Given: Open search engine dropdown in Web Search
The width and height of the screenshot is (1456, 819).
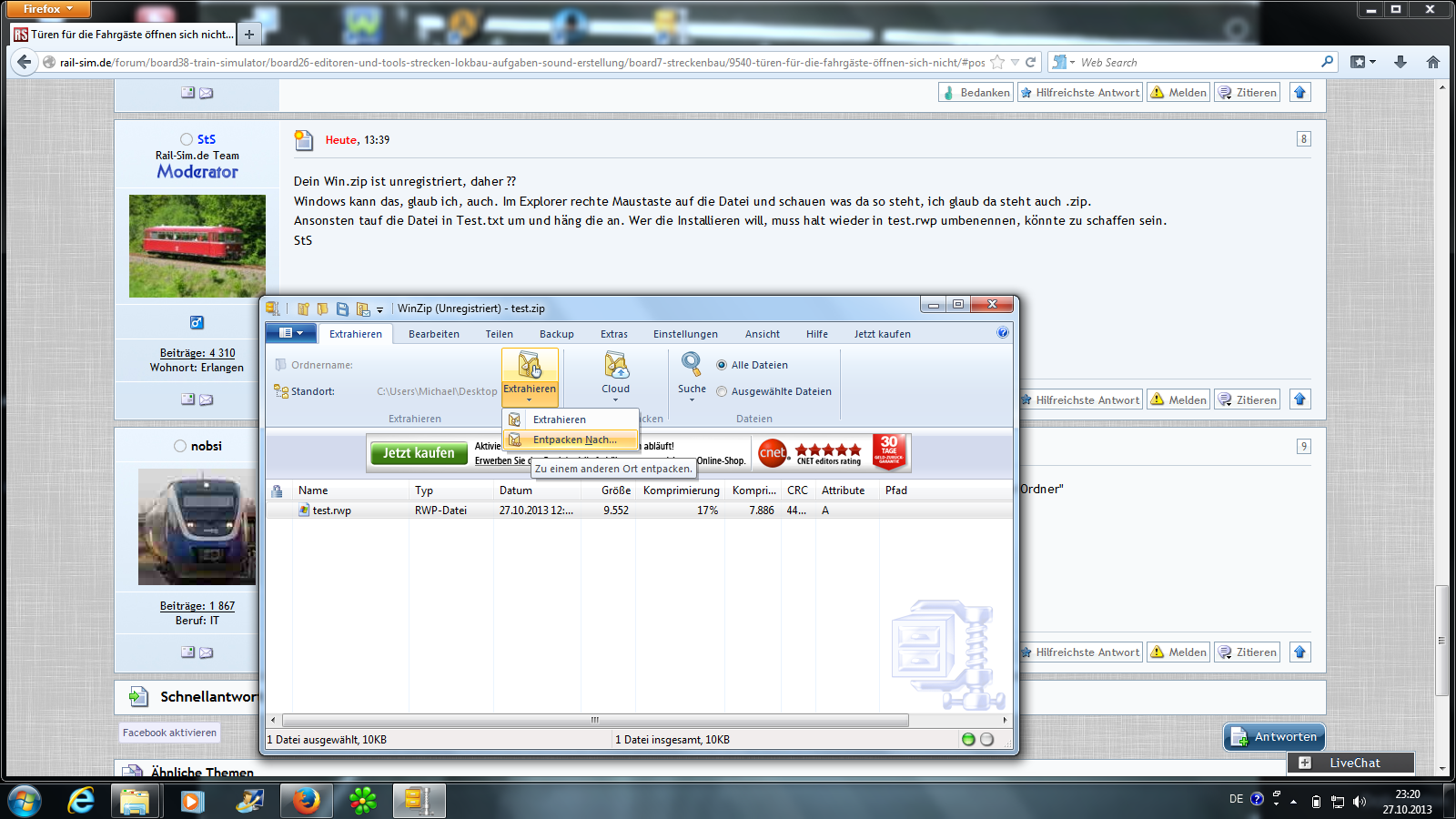Looking at the screenshot, I should [1063, 63].
